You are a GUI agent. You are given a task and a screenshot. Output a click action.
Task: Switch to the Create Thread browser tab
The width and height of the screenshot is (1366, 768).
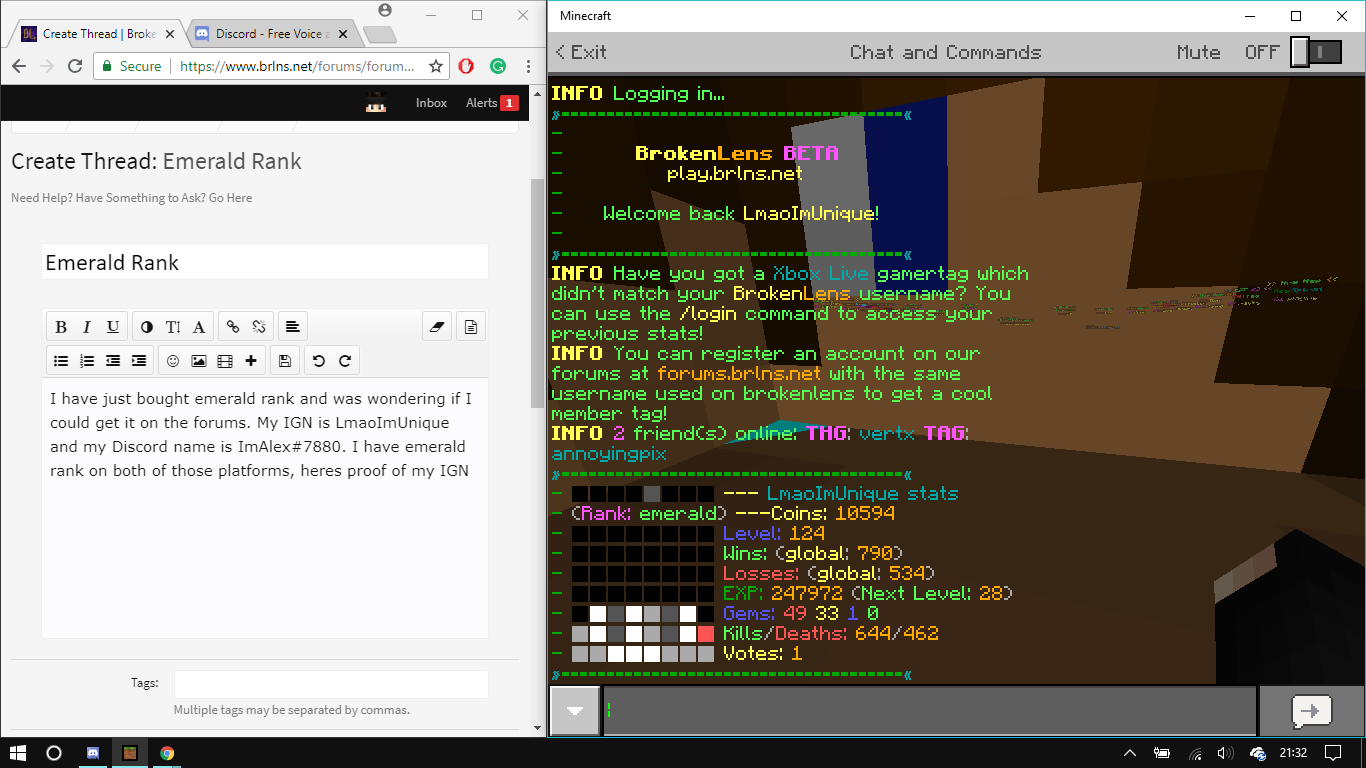97,34
